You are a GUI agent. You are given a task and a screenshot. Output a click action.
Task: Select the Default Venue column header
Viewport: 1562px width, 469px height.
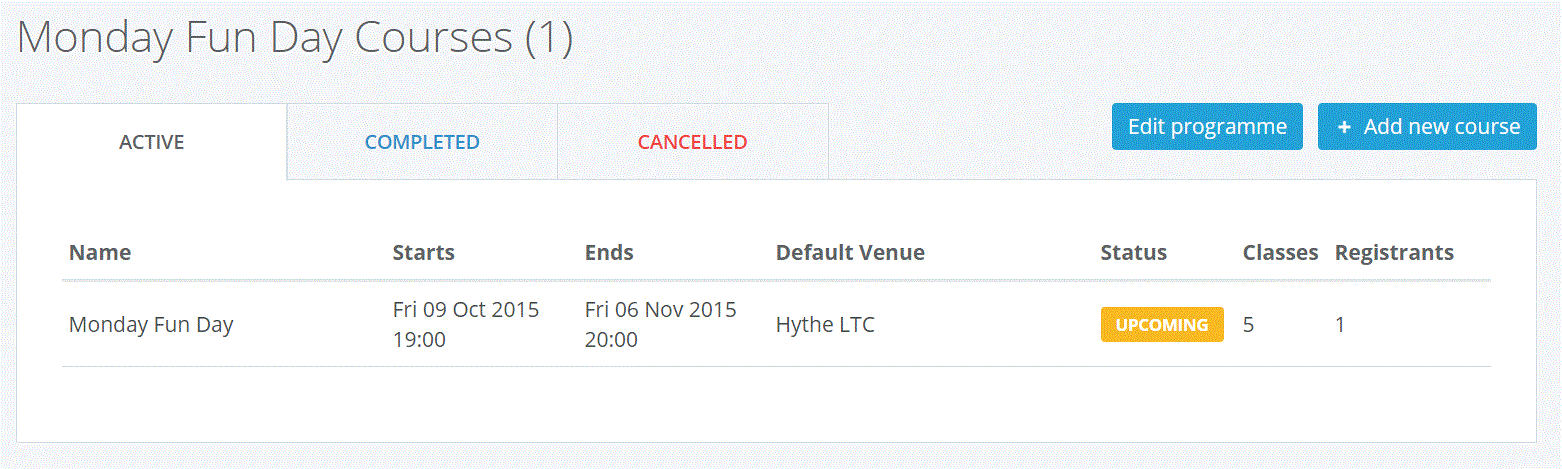coord(850,253)
